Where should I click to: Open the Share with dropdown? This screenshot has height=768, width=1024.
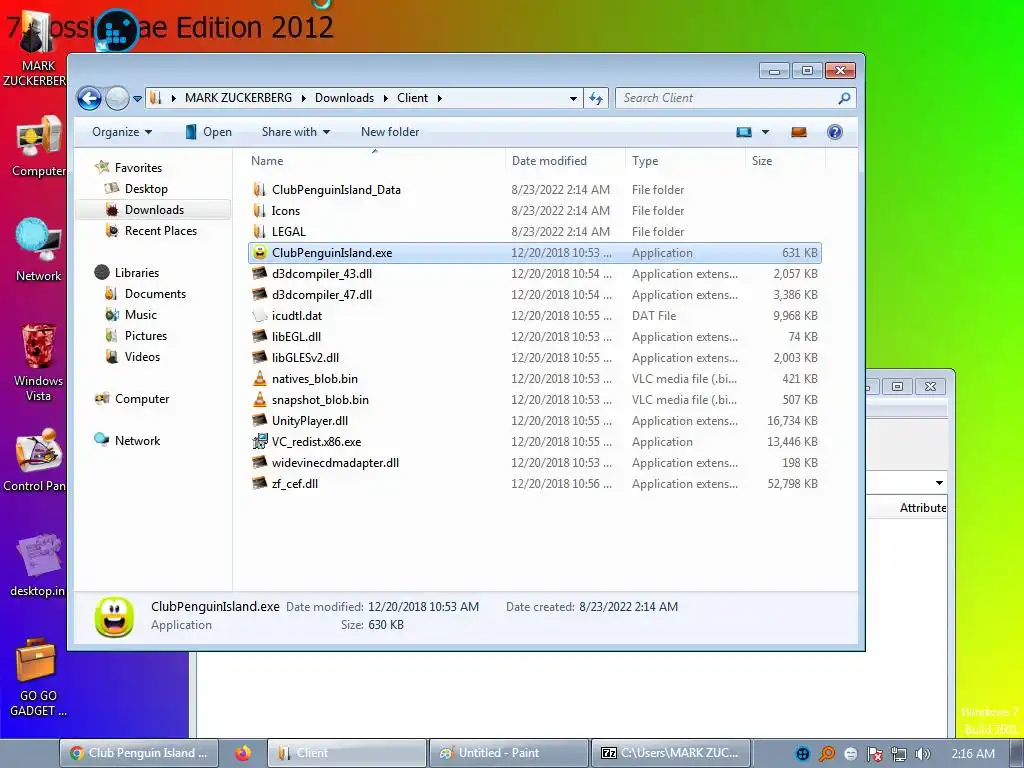[296, 132]
